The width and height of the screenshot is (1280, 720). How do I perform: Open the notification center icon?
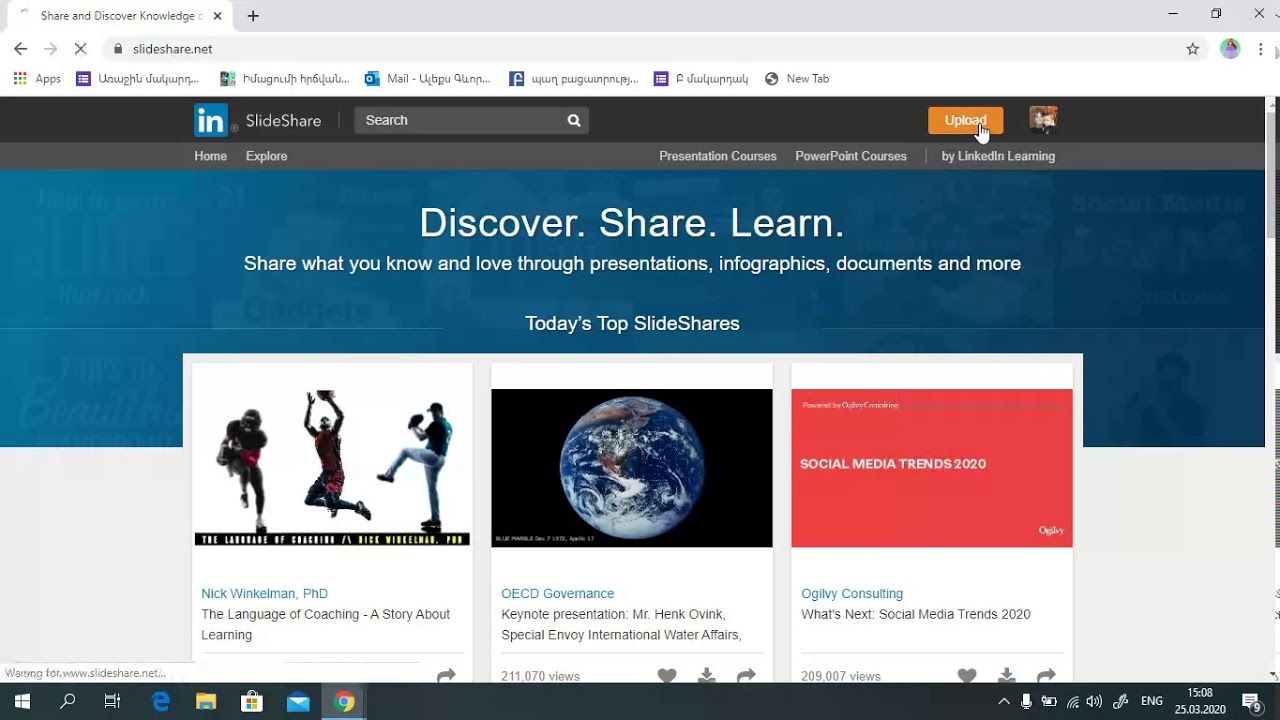pos(1251,702)
